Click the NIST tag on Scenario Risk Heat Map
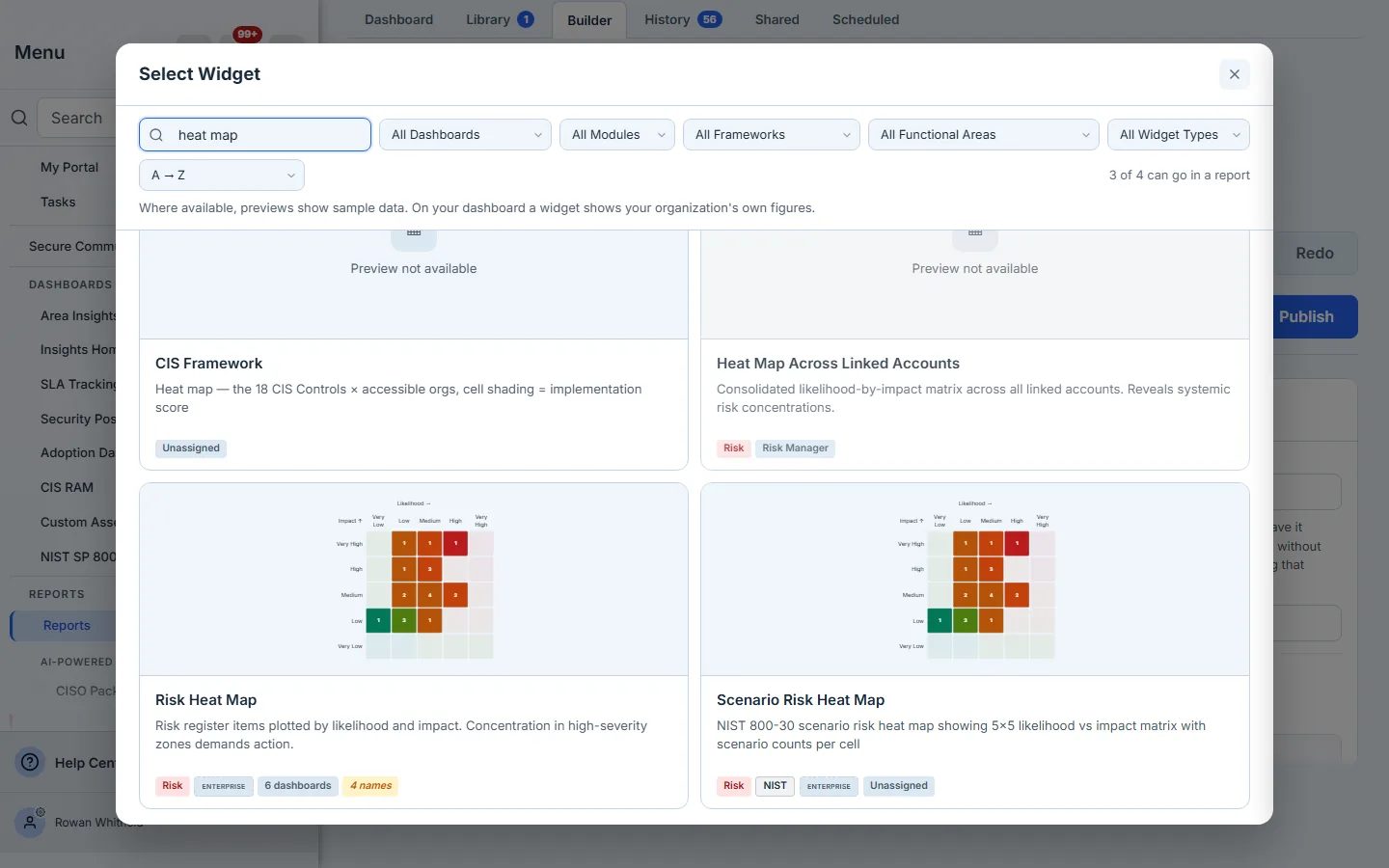 pos(776,786)
